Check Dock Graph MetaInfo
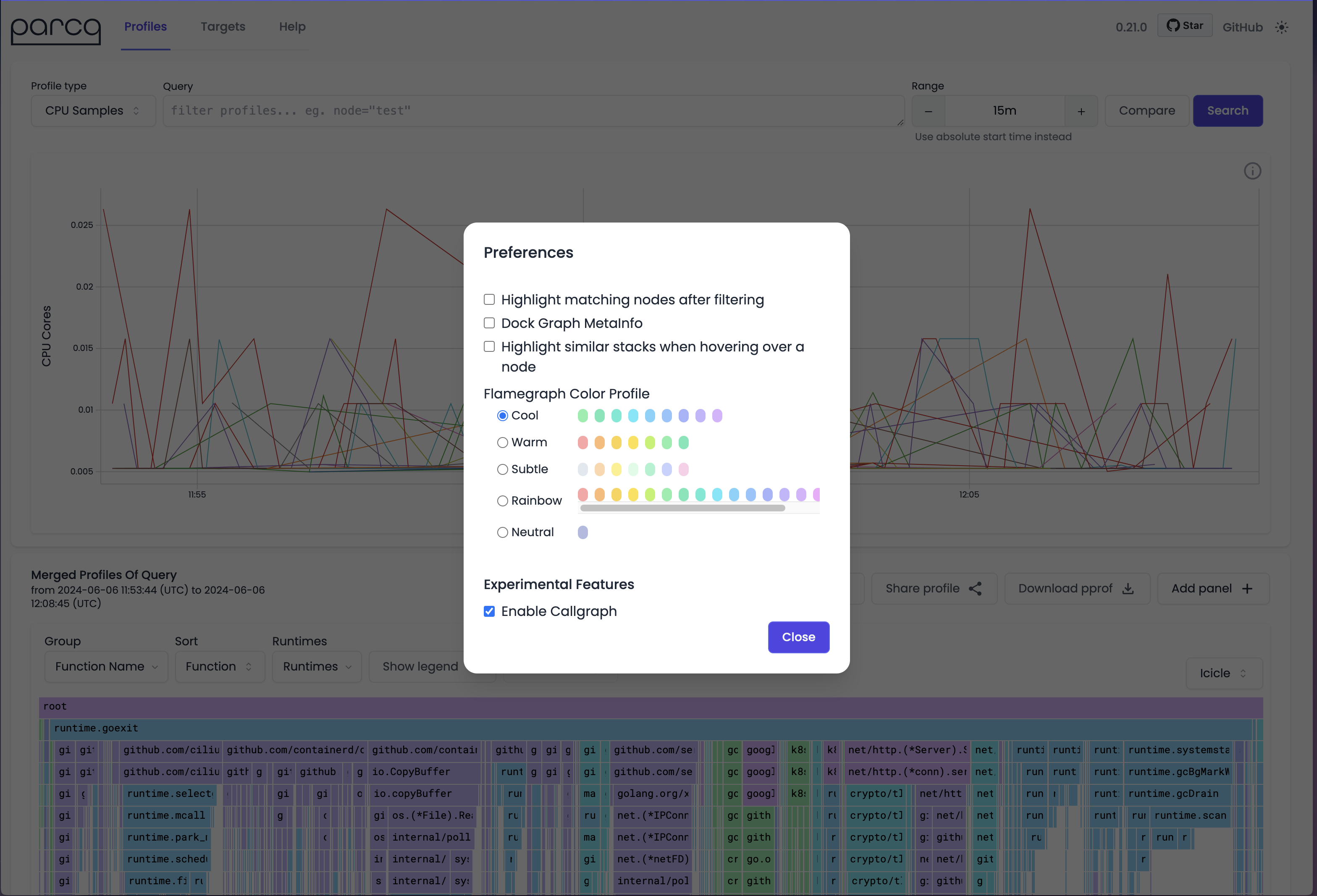Viewport: 1317px width, 896px height. [489, 323]
